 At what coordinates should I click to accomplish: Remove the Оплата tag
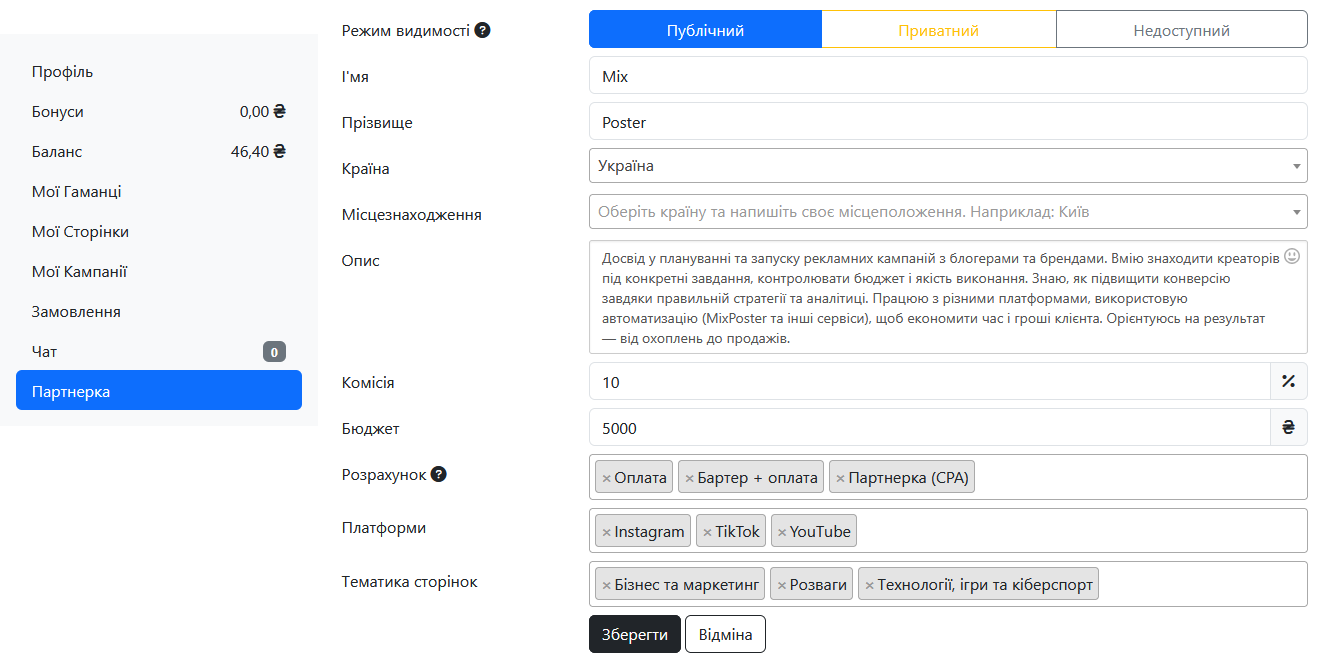[606, 479]
